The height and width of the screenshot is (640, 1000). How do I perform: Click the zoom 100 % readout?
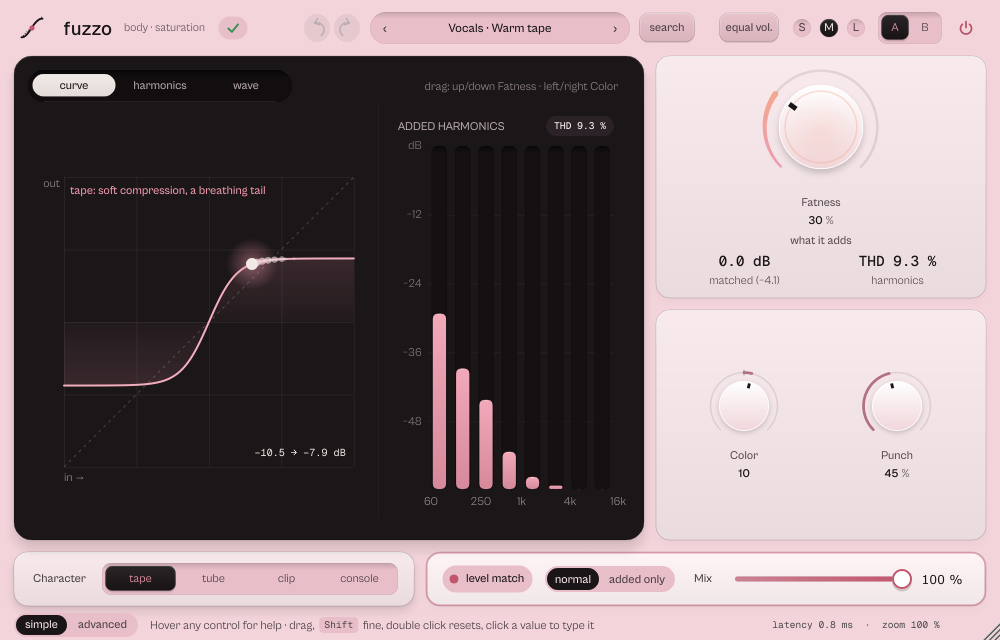tap(911, 625)
